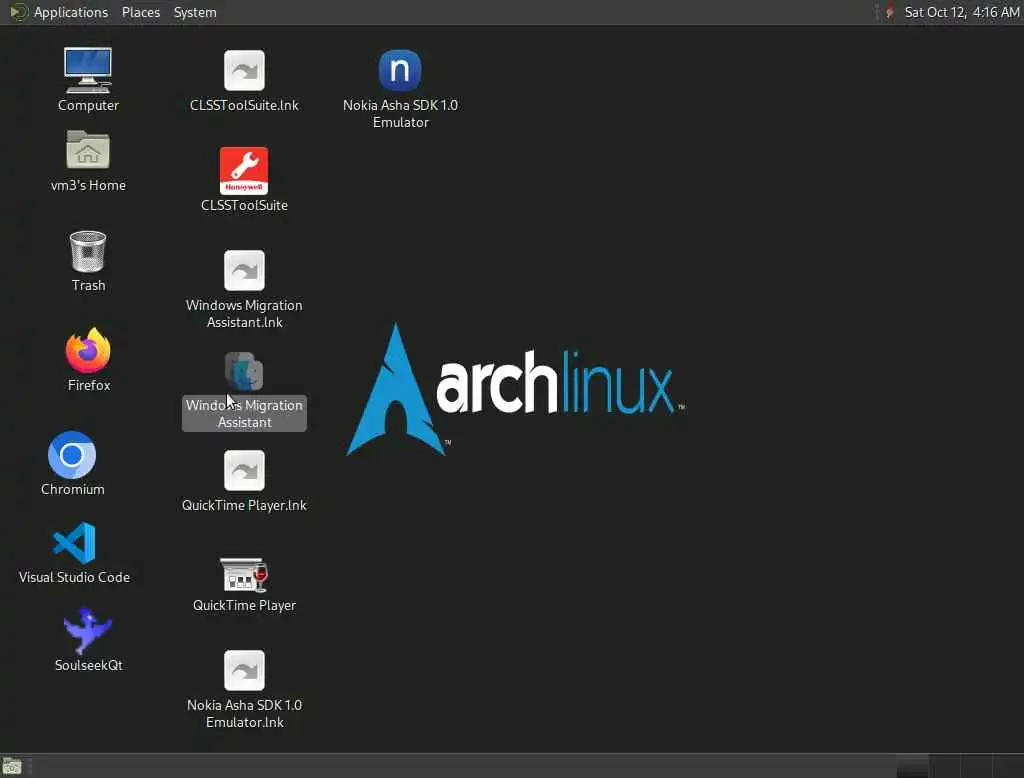Select the QuickTime Player wine icon
Screen dimensions: 1024x778
coord(244,574)
